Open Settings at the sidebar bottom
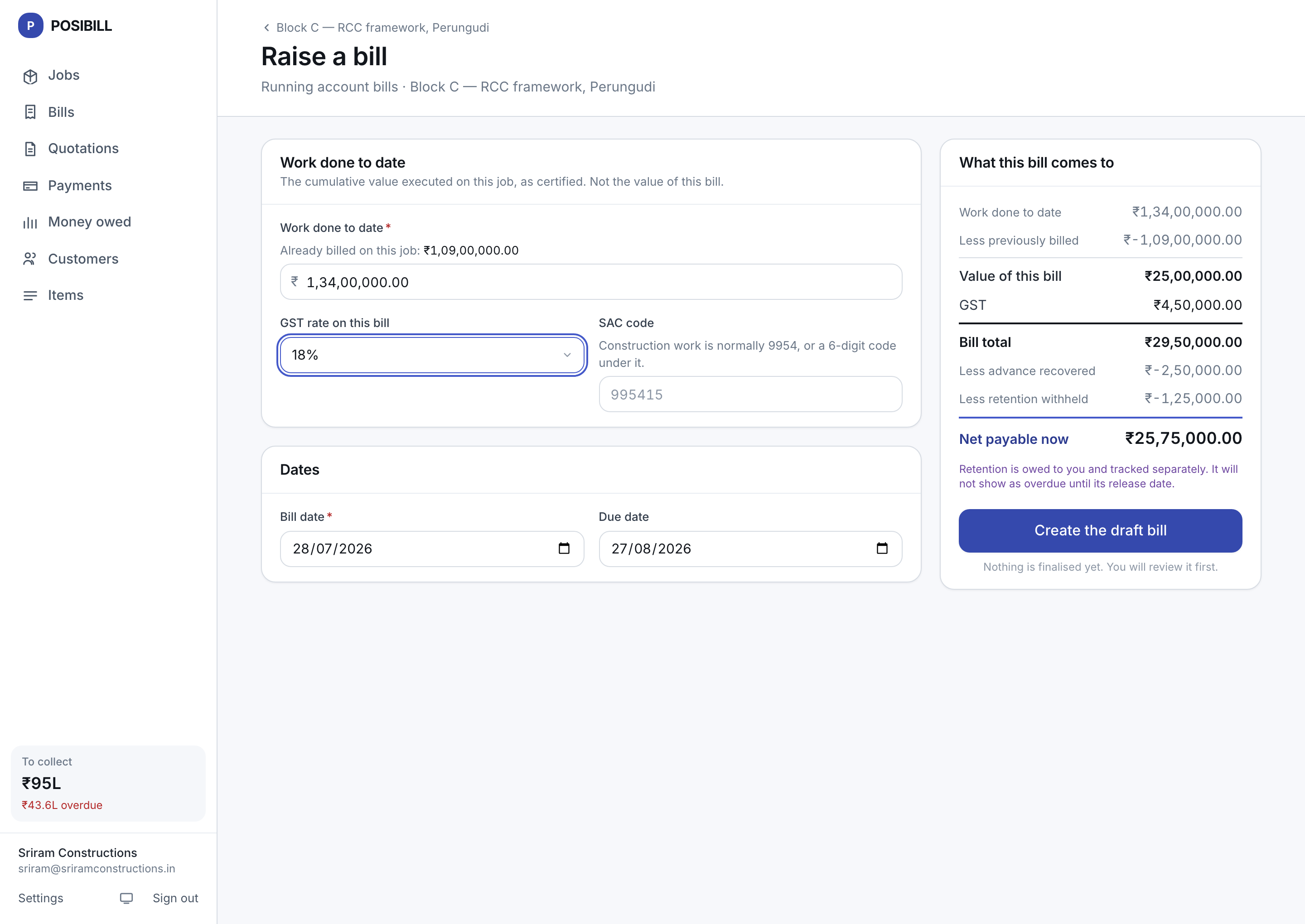 pyautogui.click(x=40, y=898)
